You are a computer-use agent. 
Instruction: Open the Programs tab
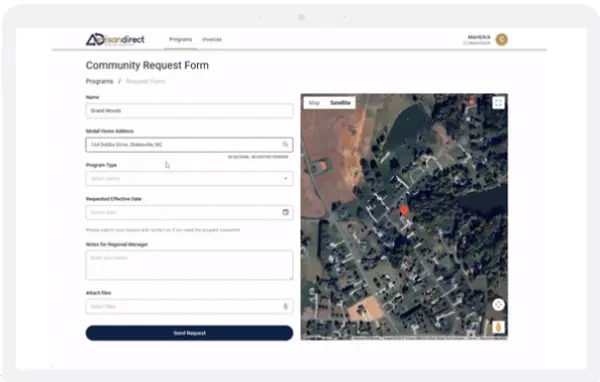point(181,39)
